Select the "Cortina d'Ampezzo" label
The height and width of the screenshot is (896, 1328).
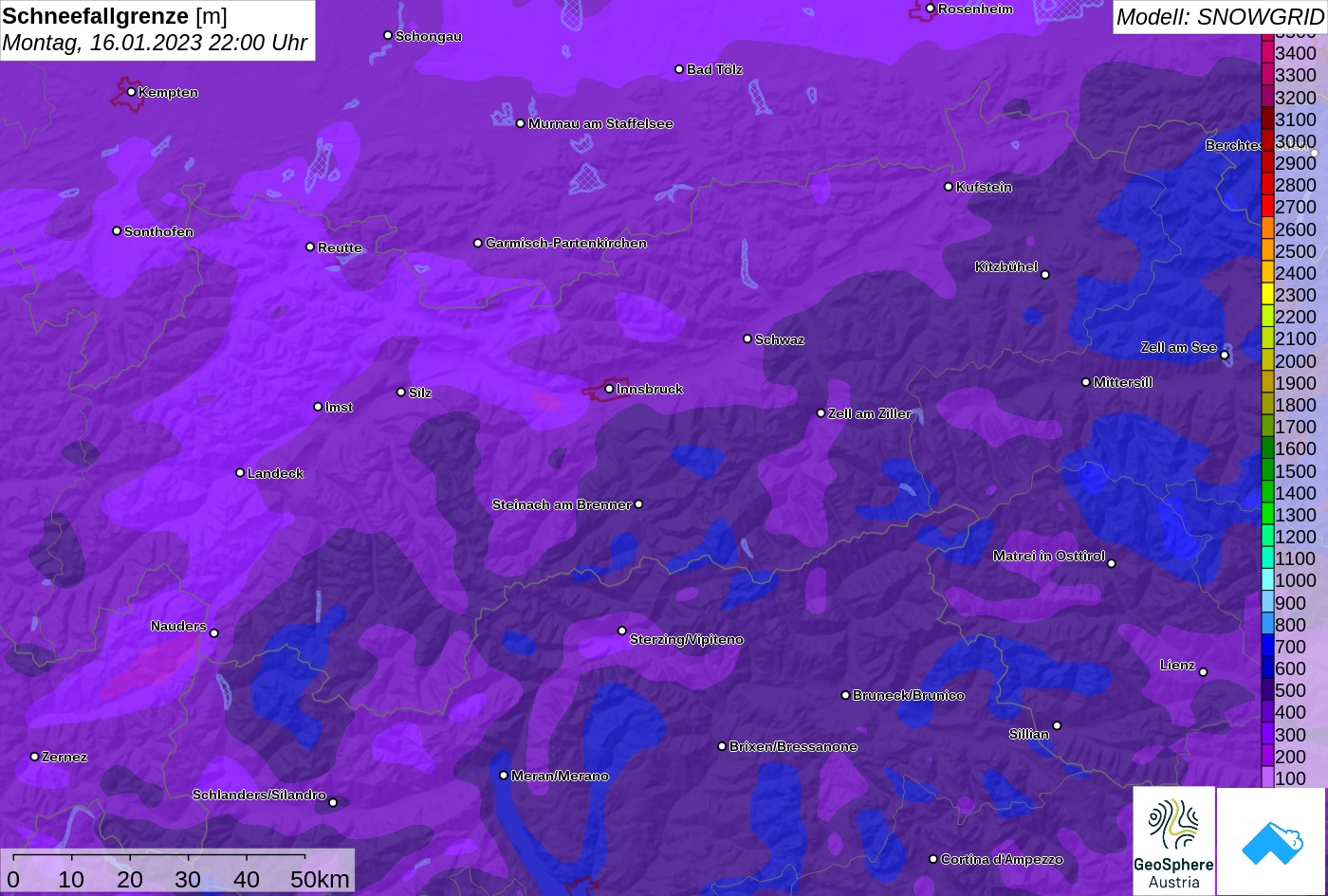pyautogui.click(x=1002, y=859)
